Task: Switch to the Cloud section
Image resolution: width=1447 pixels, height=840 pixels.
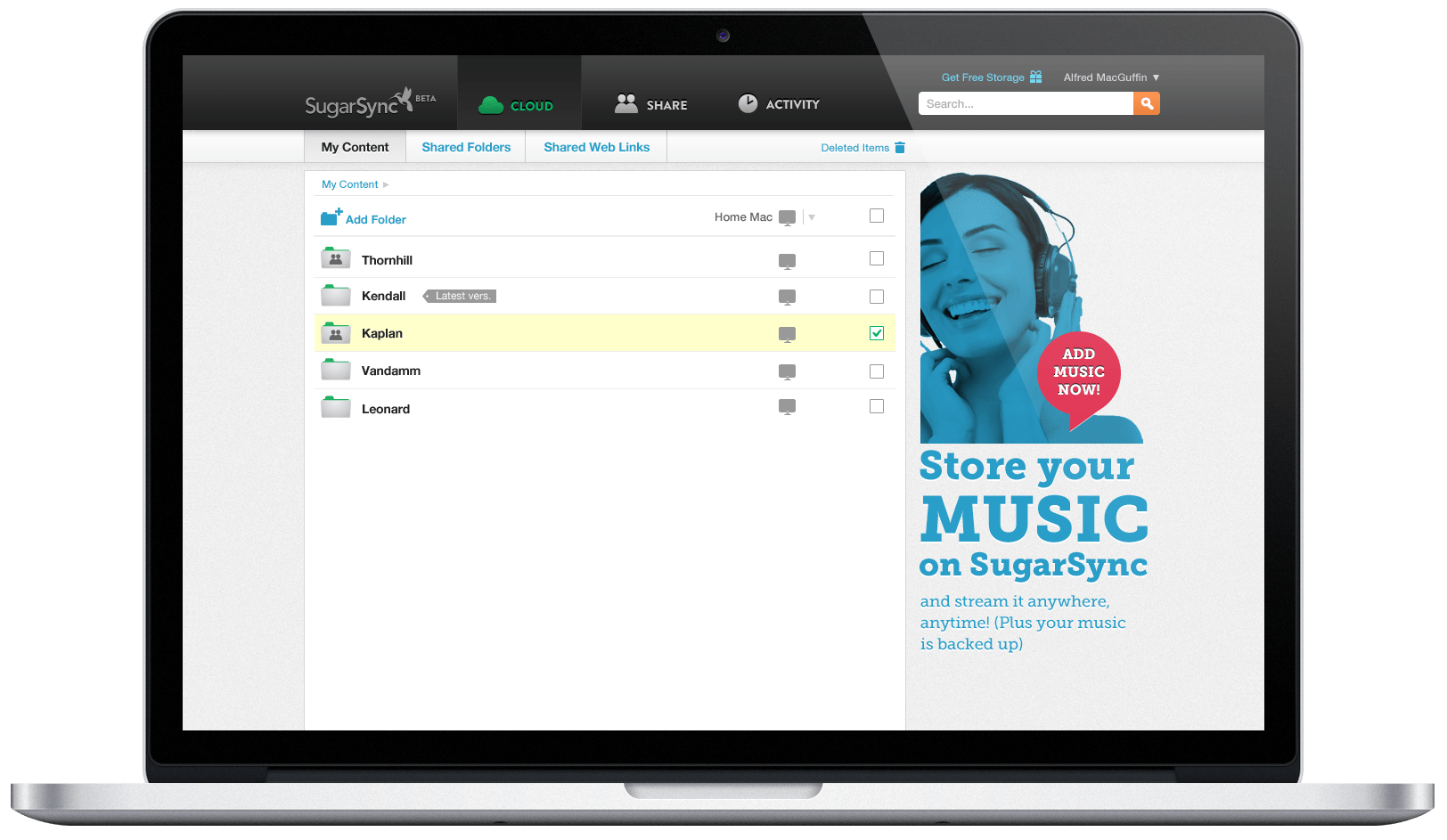Action: 519,93
